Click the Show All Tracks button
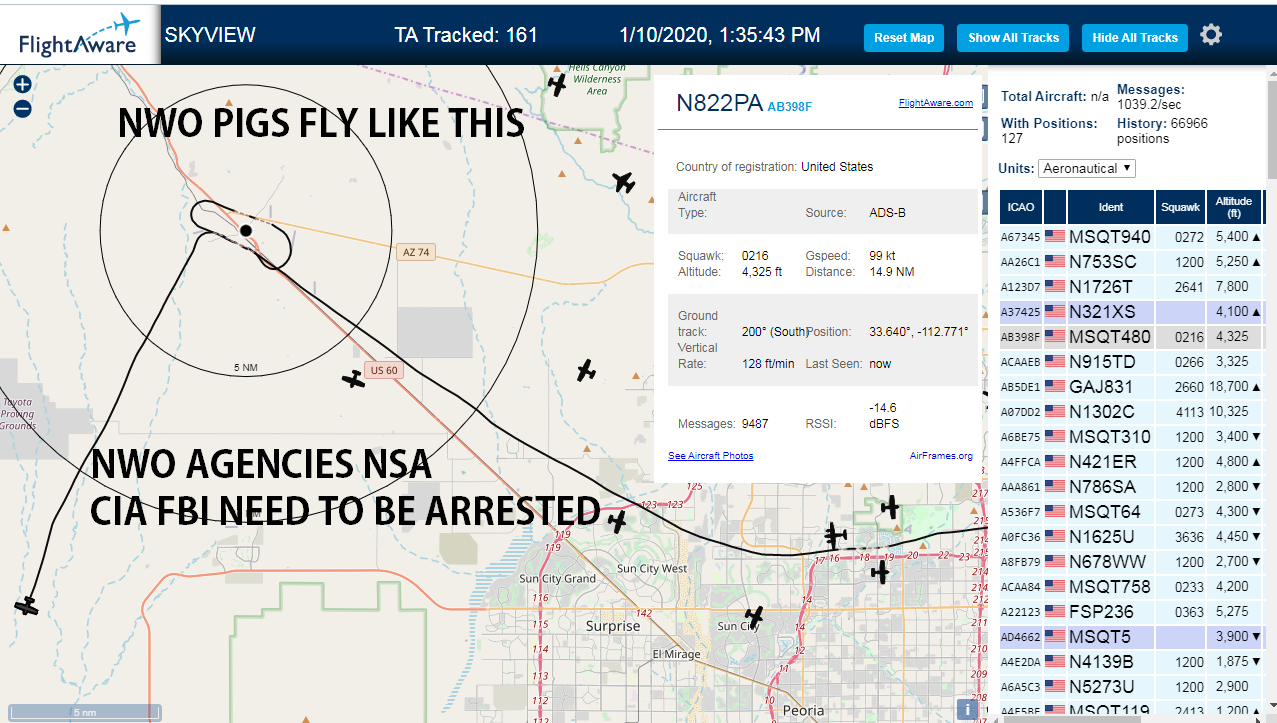Screen dimensions: 1277x723 click(1013, 38)
